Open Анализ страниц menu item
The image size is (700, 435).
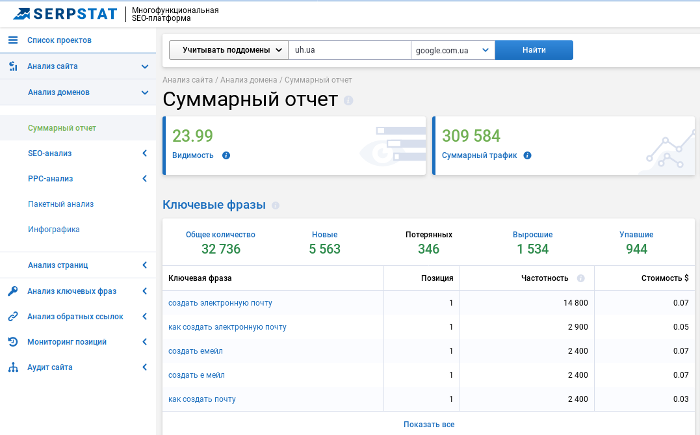click(58, 265)
